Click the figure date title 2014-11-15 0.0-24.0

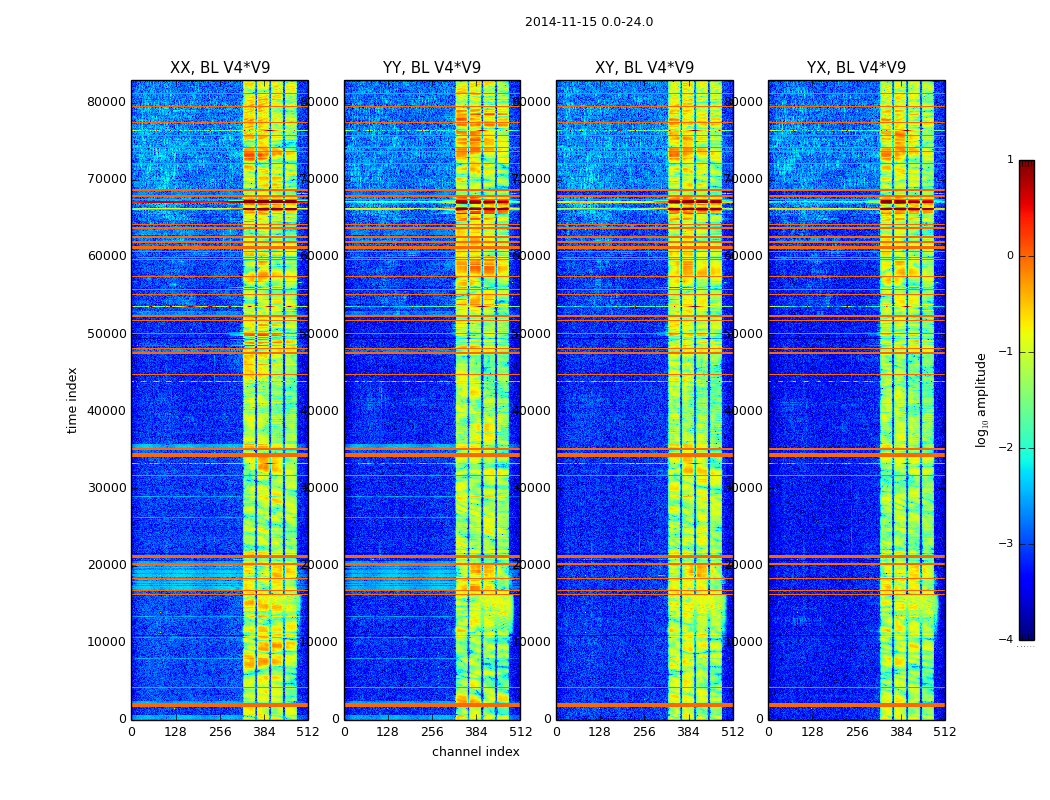589,22
